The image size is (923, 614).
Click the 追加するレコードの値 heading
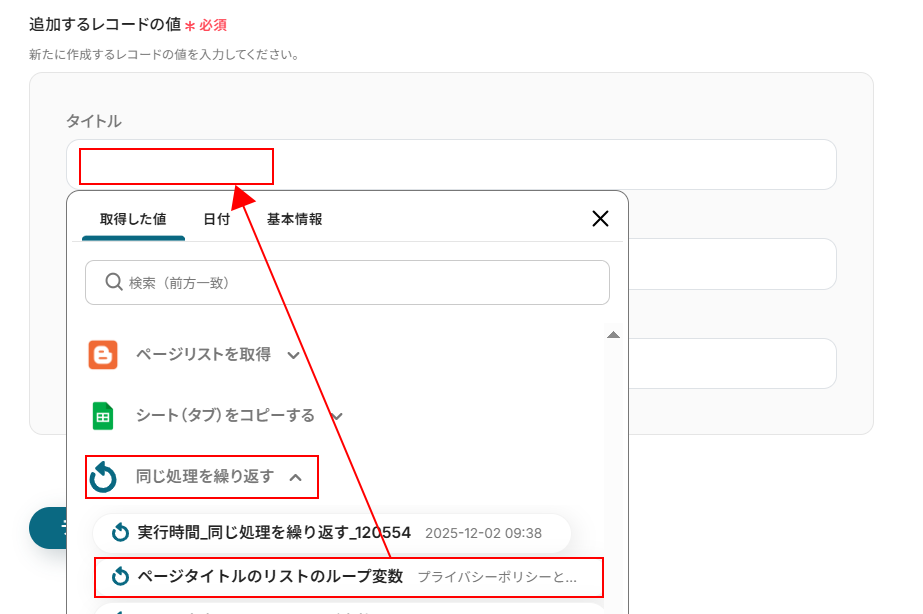(x=105, y=24)
